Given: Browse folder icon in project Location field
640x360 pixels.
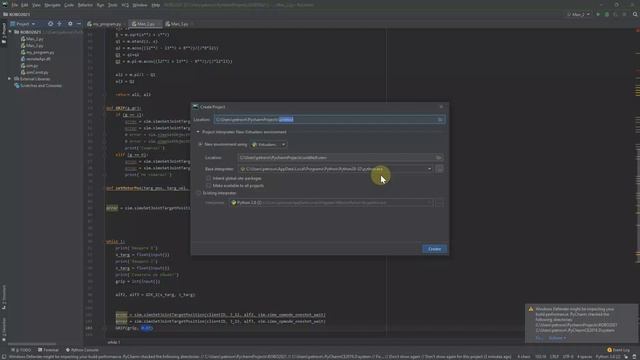Looking at the screenshot, I should (440, 120).
